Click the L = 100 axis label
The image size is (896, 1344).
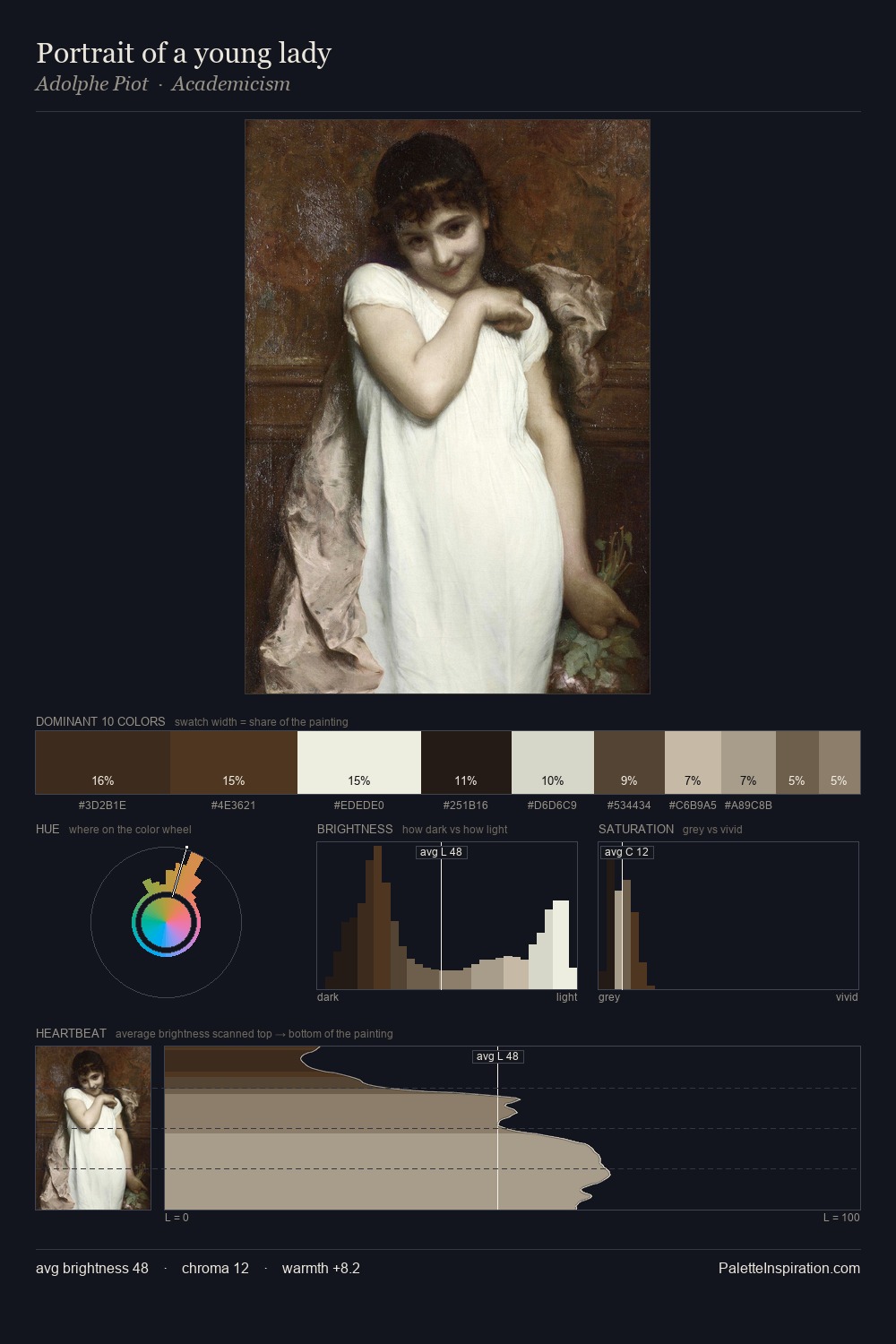pos(841,1218)
